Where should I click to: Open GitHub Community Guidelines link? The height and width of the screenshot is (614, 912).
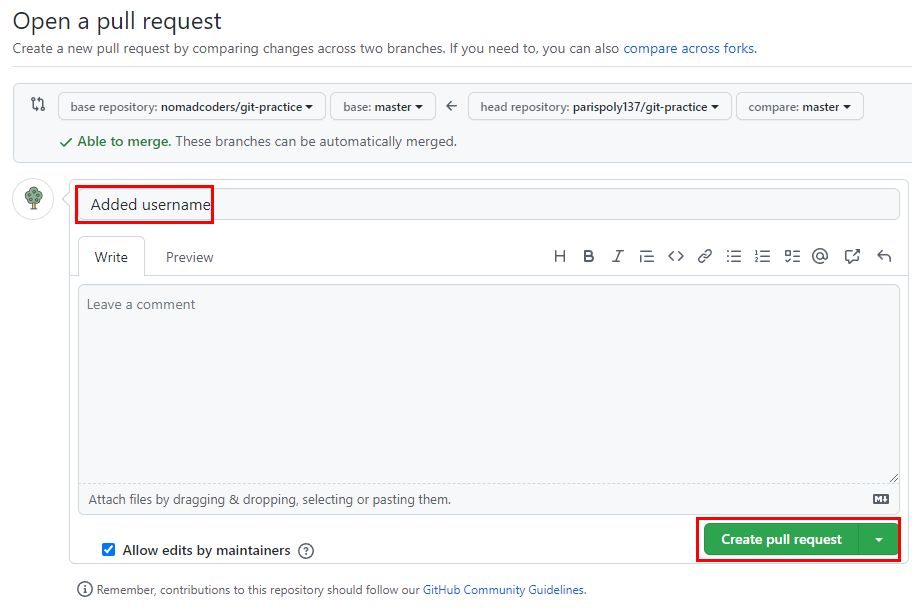click(504, 590)
